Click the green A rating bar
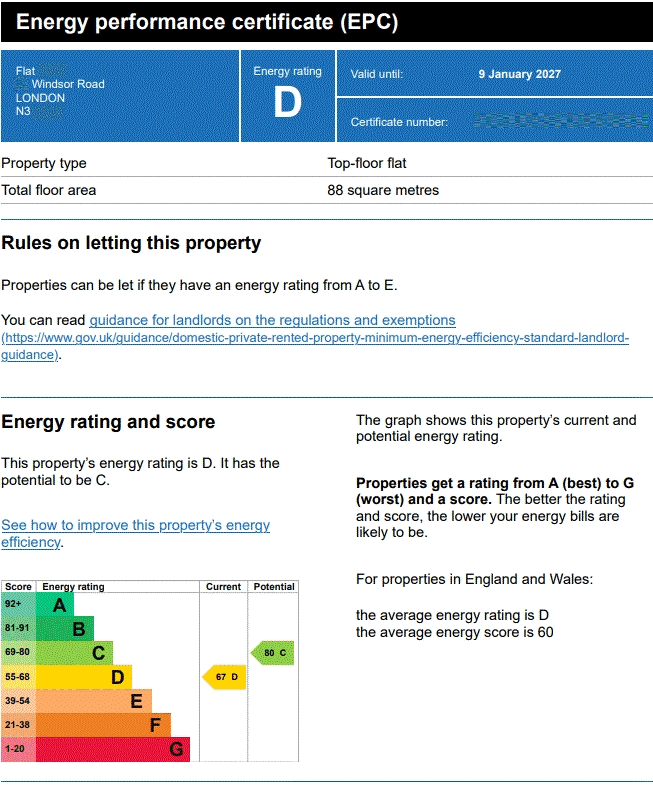The height and width of the screenshot is (785, 653). 55,605
